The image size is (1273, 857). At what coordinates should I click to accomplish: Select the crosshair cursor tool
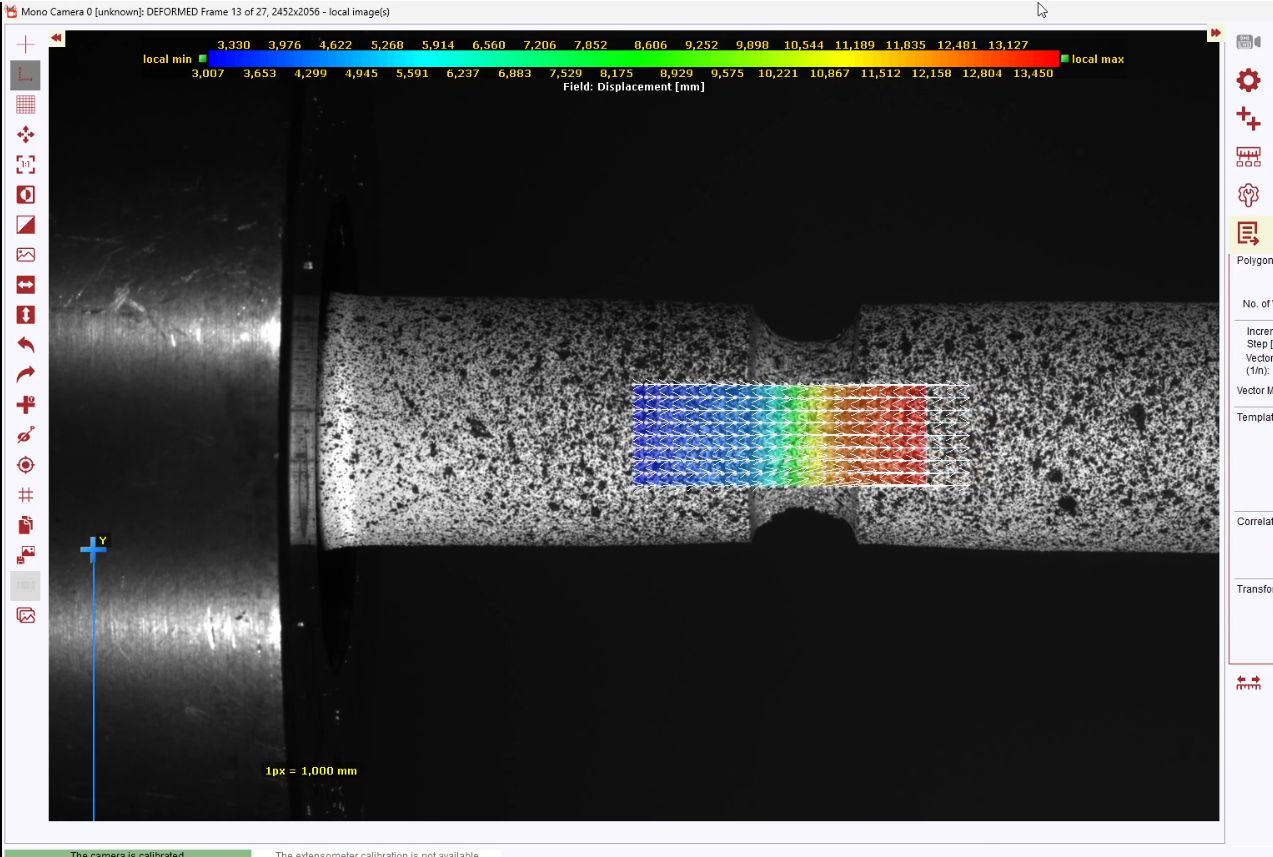click(26, 44)
